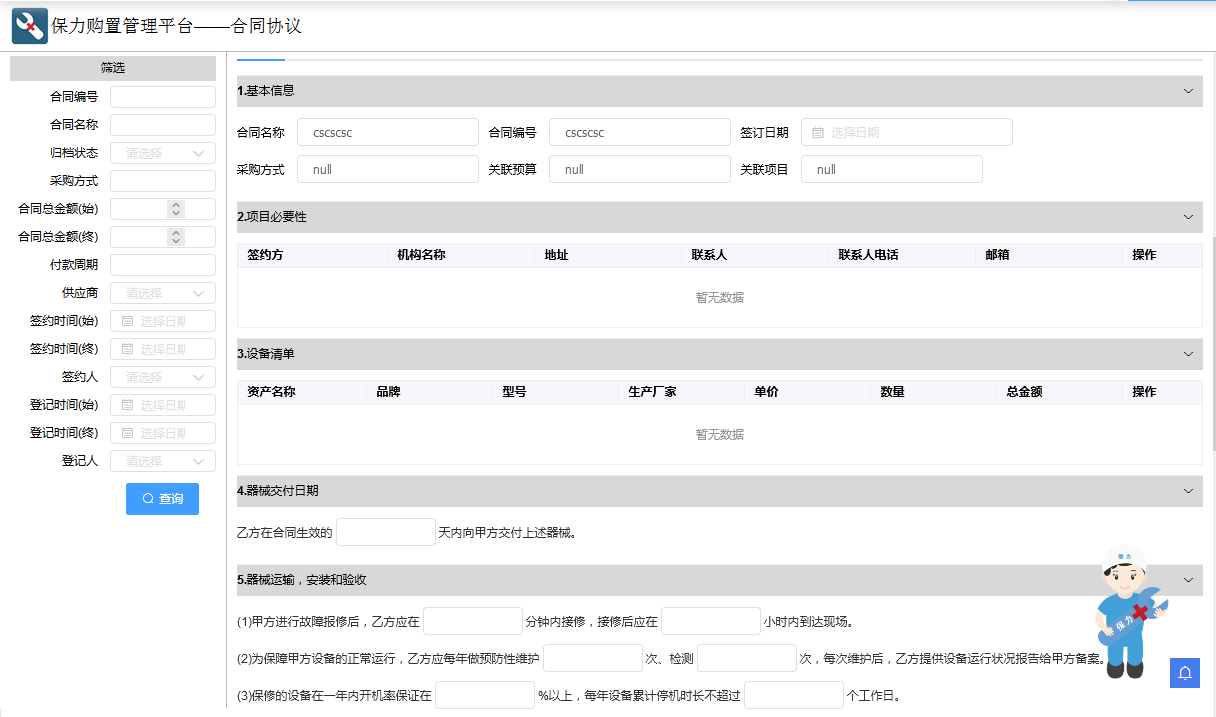Click the 检测 times input field
This screenshot has width=1216, height=717.
click(747, 658)
